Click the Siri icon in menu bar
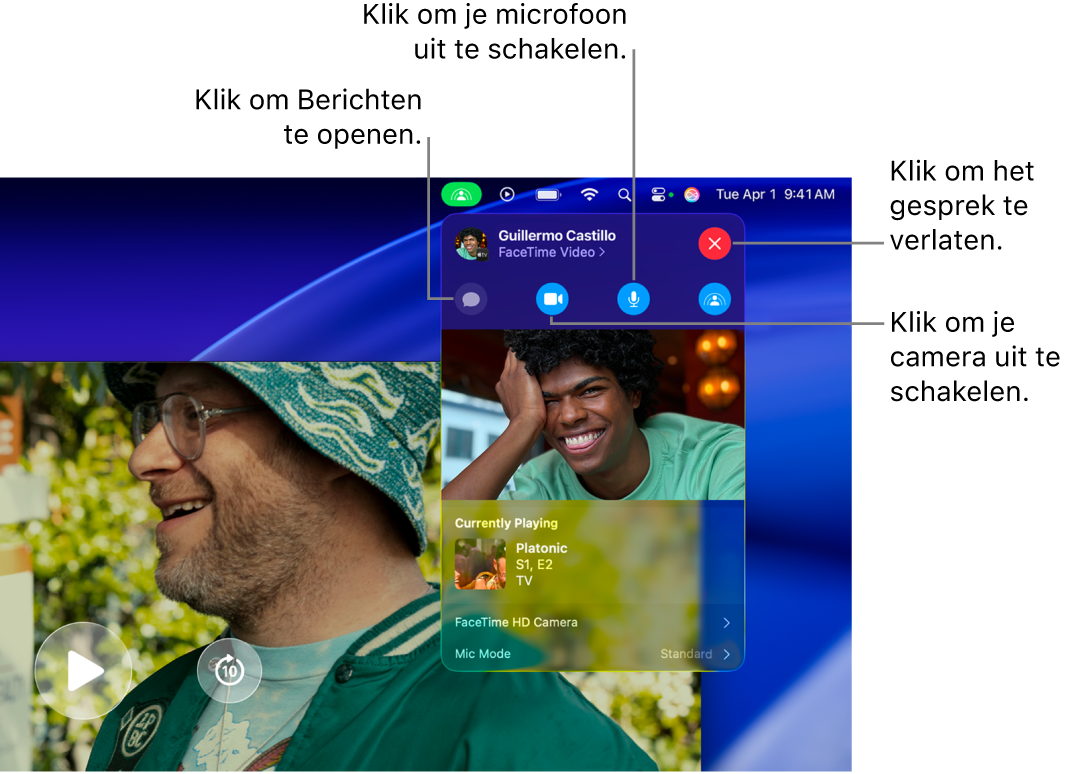This screenshot has height=774, width=1069. point(692,195)
